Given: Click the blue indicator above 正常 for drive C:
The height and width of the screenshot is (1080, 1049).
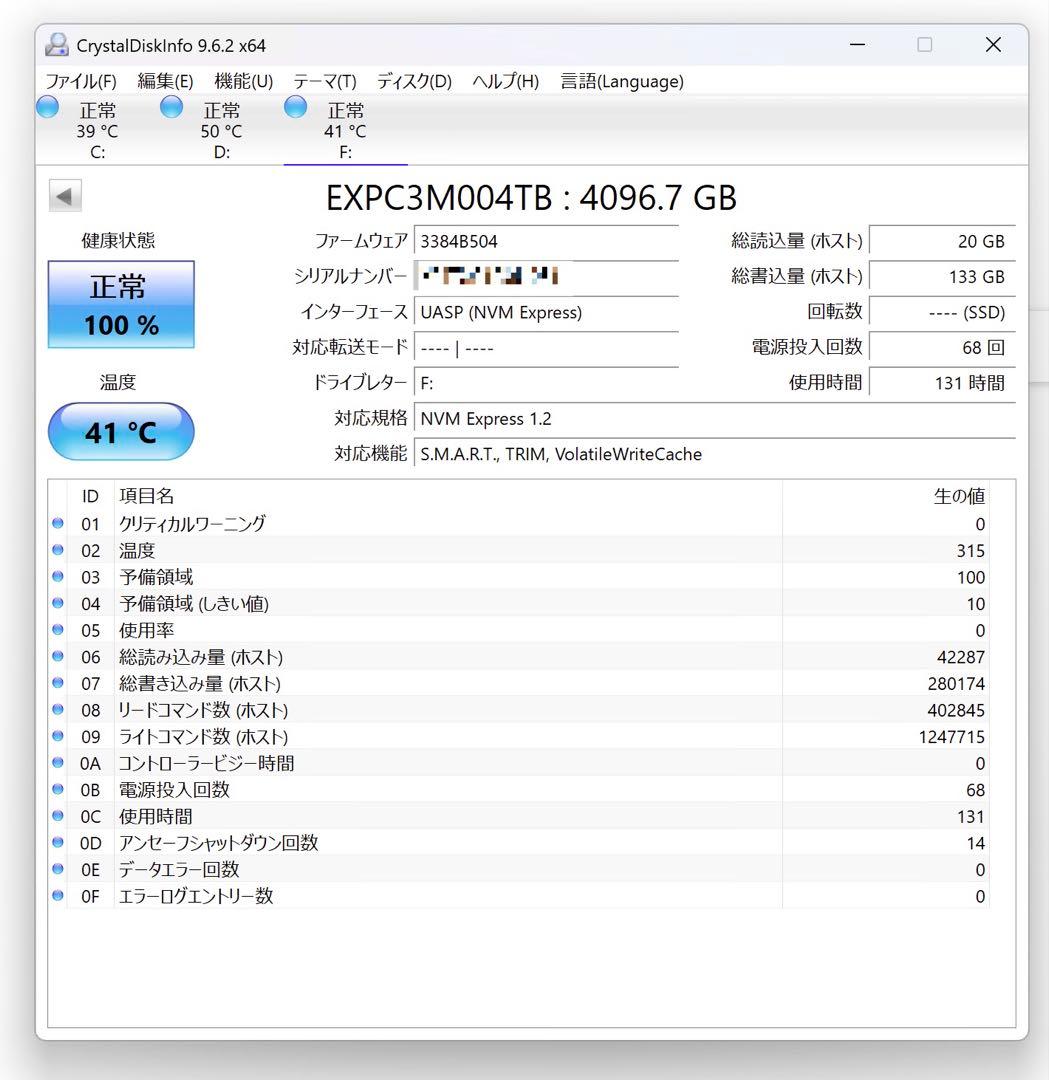Looking at the screenshot, I should pos(47,106).
